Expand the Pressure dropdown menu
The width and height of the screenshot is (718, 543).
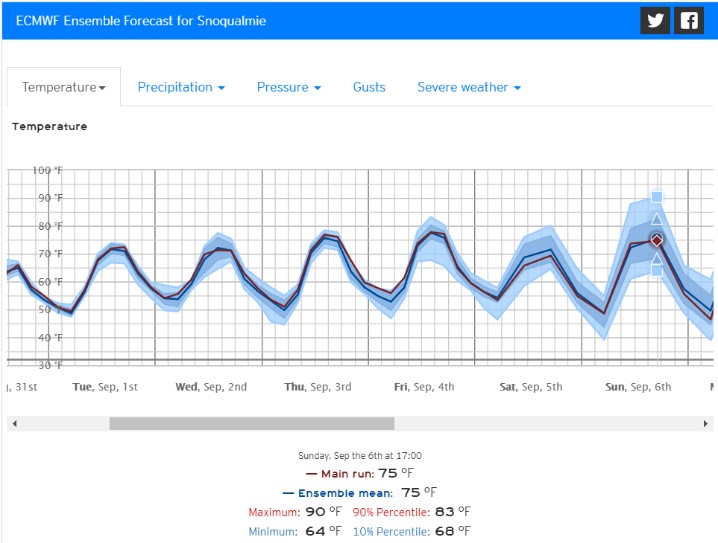tap(289, 87)
